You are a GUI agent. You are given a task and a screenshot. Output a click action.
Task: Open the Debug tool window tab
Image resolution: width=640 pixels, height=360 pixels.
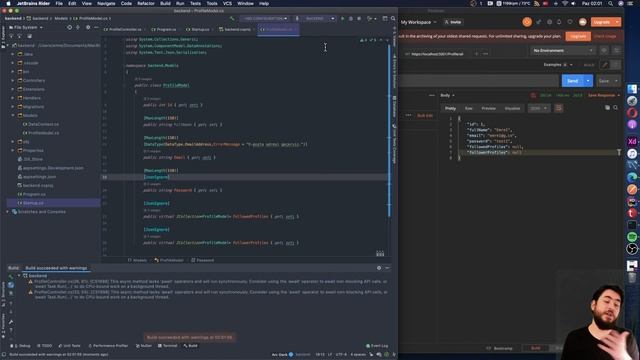[20, 346]
